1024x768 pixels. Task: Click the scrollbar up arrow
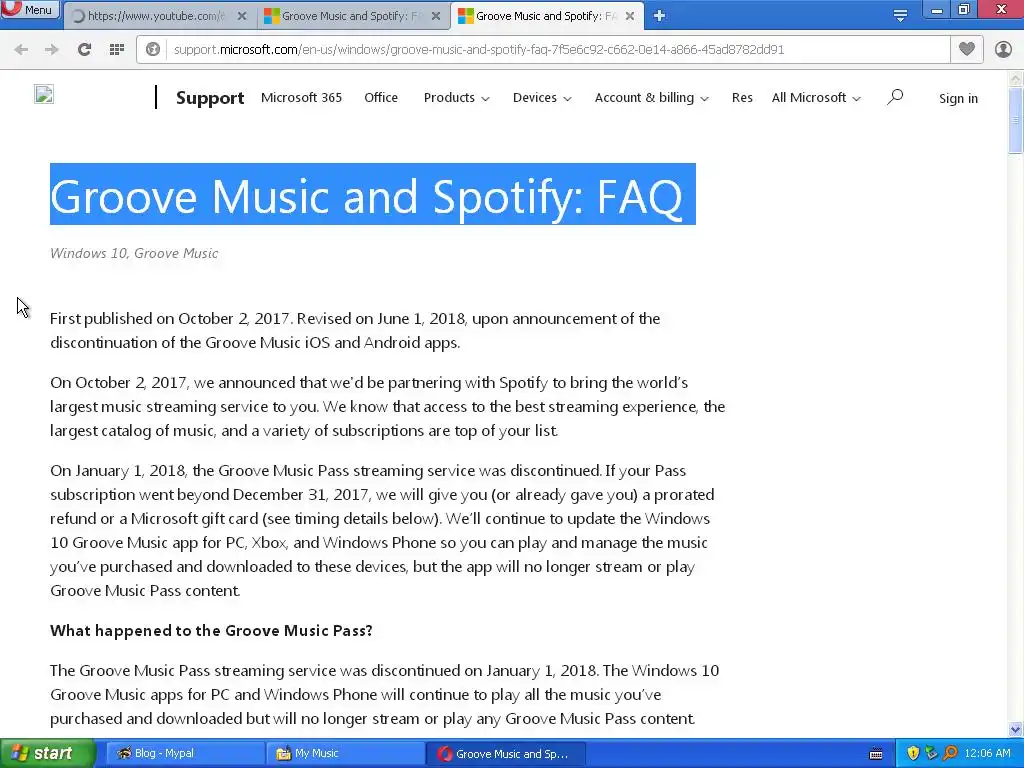click(x=1016, y=79)
